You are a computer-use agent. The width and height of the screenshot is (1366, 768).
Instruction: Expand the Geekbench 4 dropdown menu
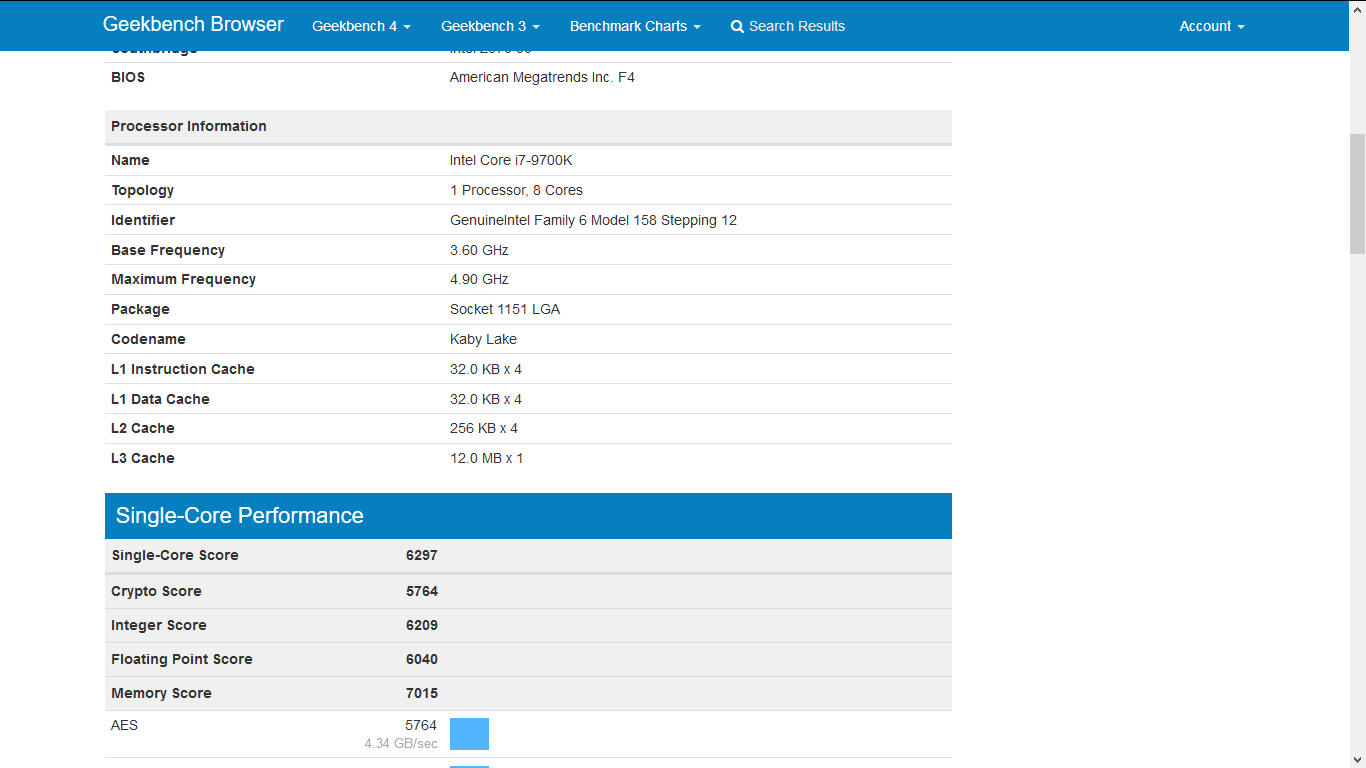tap(361, 26)
